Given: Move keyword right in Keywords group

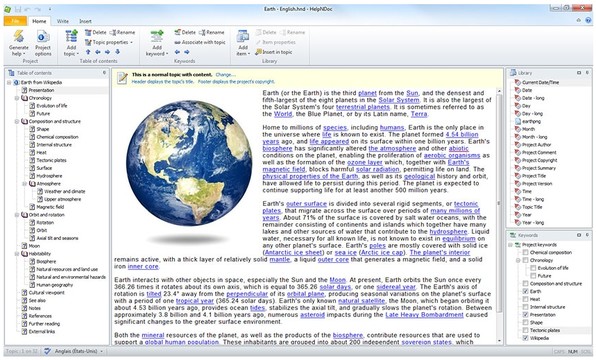Looking at the screenshot, I should (x=187, y=52).
